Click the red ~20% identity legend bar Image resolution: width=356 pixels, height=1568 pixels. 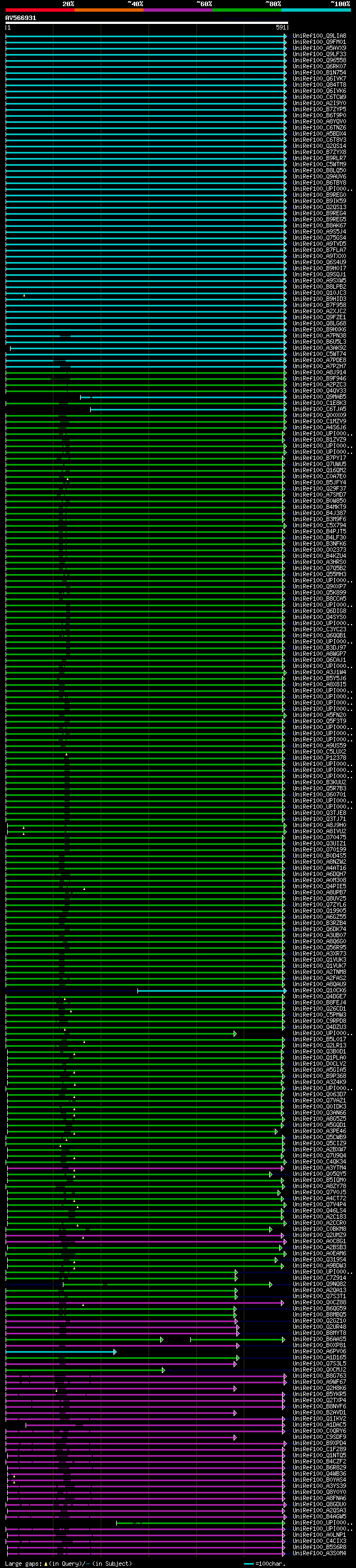point(40,10)
